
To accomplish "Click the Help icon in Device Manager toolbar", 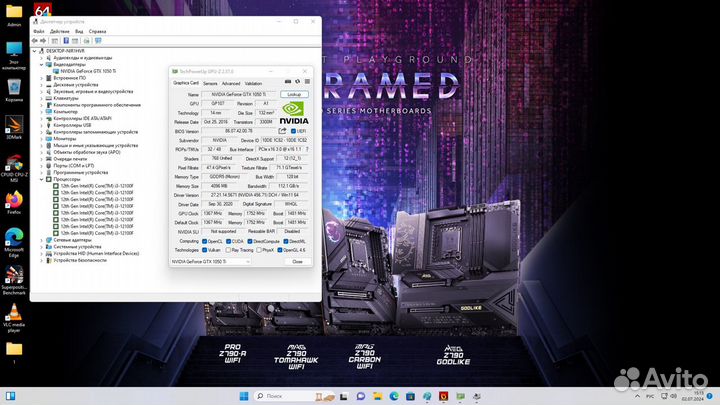I will click(66, 41).
